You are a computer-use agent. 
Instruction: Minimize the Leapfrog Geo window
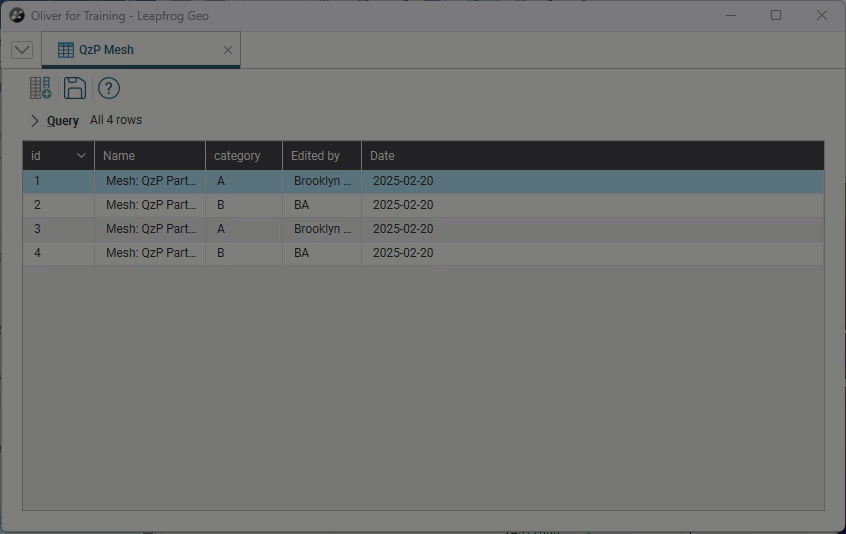pyautogui.click(x=730, y=15)
